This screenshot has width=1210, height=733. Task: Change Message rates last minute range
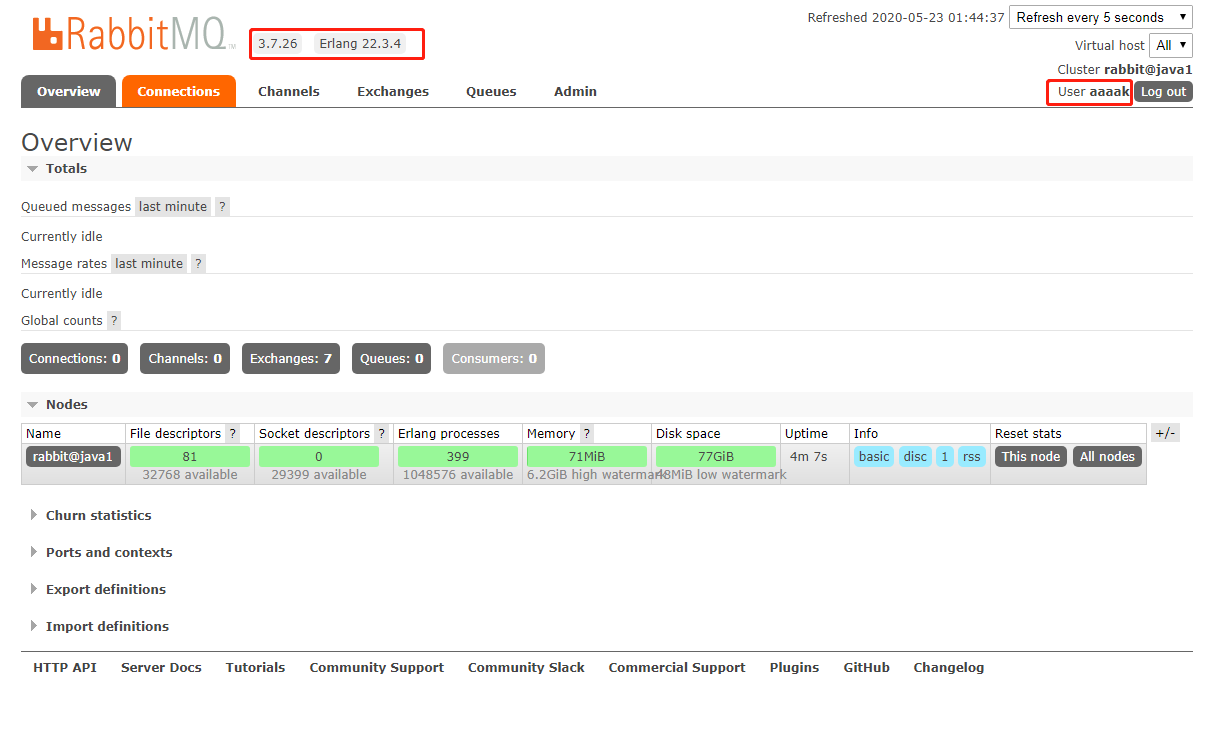[149, 263]
